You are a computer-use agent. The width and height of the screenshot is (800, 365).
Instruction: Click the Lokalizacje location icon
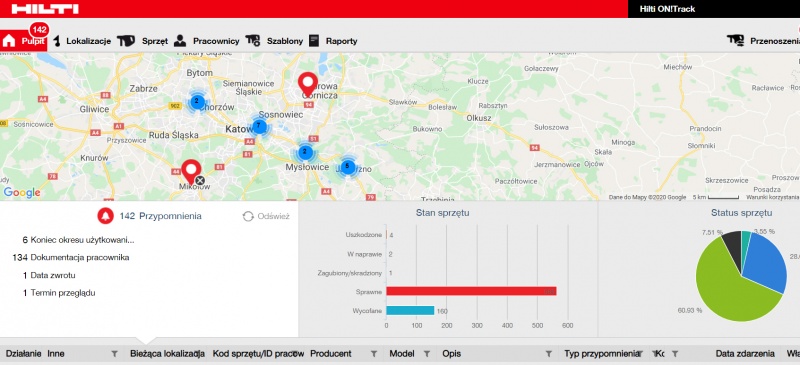coord(57,41)
